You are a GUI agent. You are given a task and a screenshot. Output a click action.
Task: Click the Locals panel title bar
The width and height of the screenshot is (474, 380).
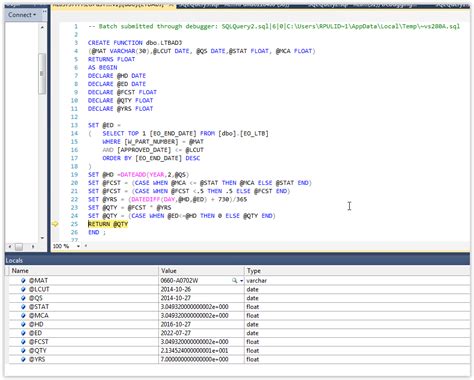click(x=237, y=260)
